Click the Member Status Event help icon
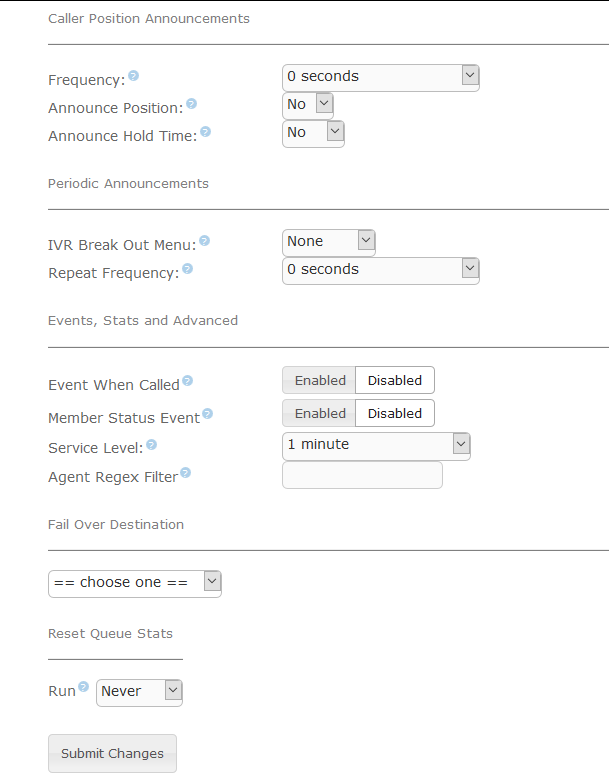Screen dimensions: 609x784 pos(208,414)
